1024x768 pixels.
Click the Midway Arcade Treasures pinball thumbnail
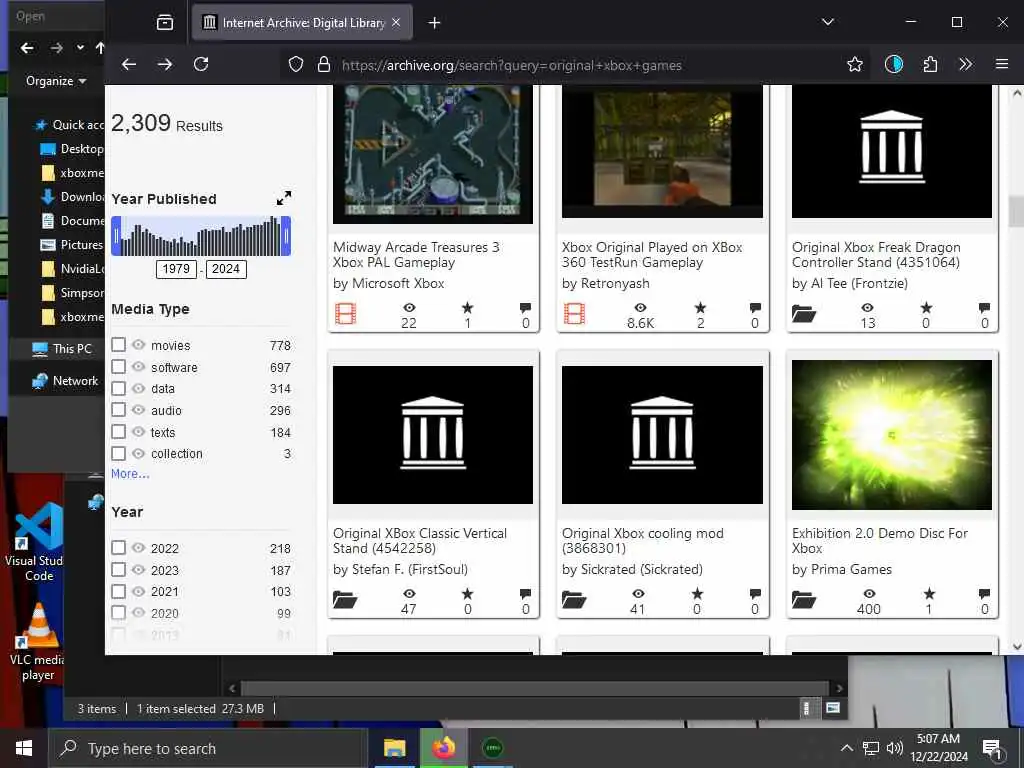pos(433,154)
